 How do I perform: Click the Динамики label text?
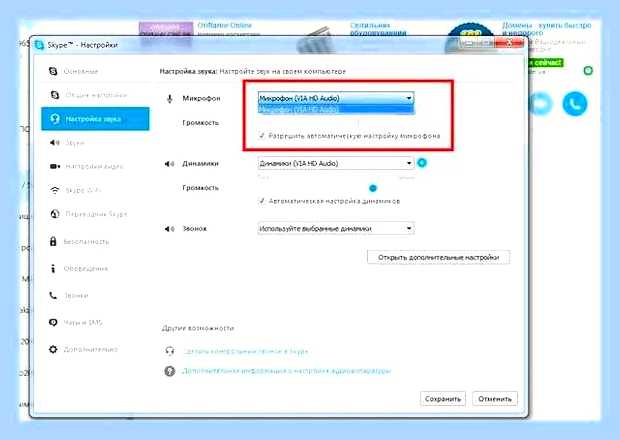200,164
